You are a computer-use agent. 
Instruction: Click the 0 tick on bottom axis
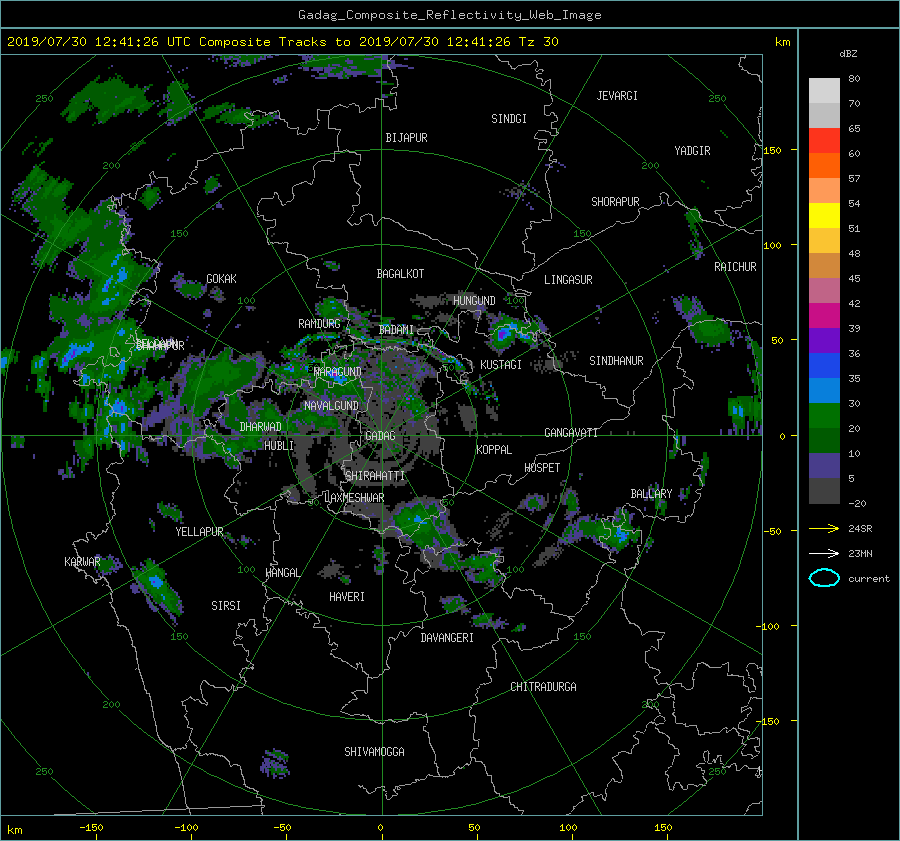pyautogui.click(x=380, y=828)
